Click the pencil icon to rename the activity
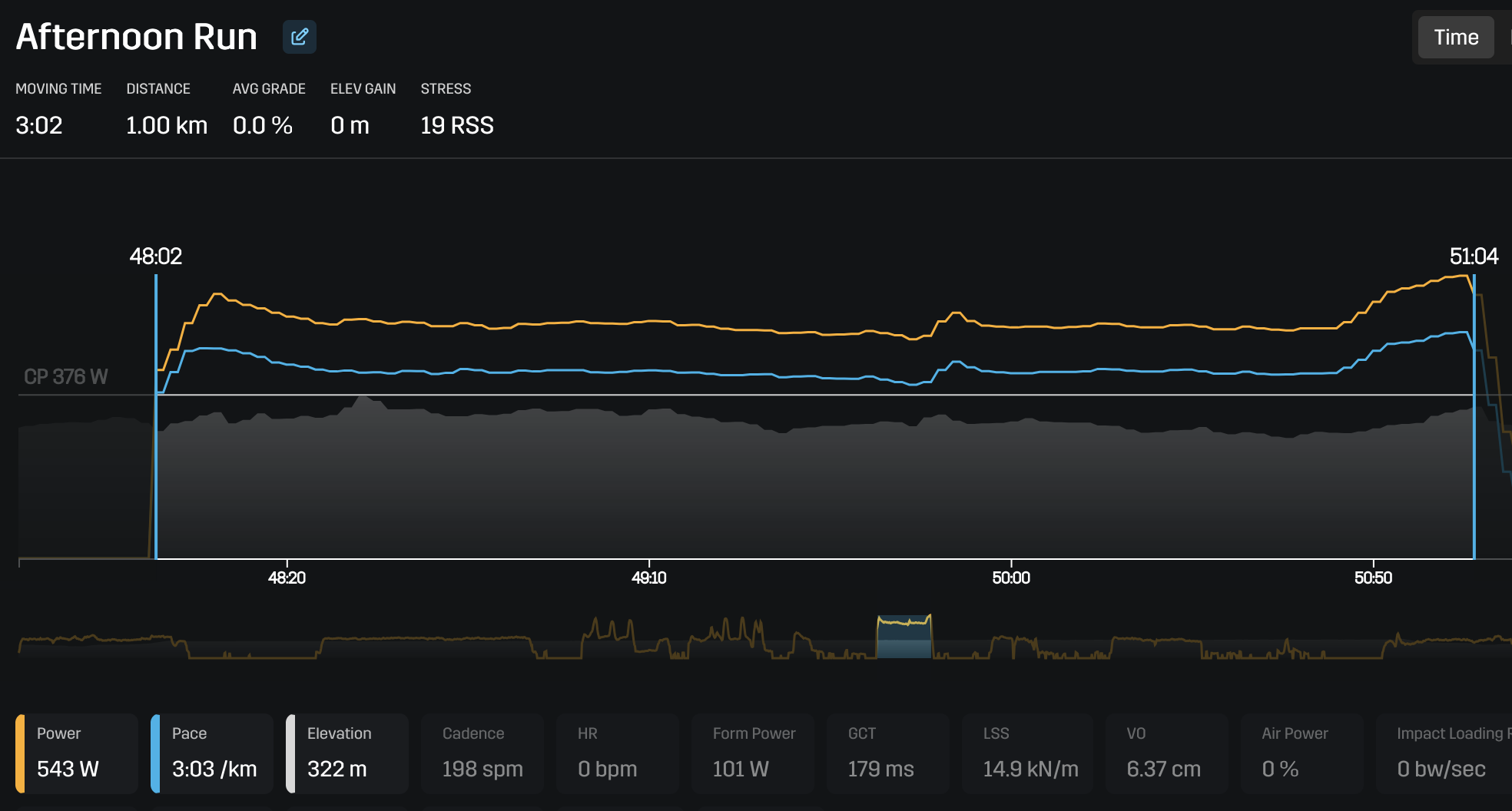1512x811 pixels. coord(300,36)
